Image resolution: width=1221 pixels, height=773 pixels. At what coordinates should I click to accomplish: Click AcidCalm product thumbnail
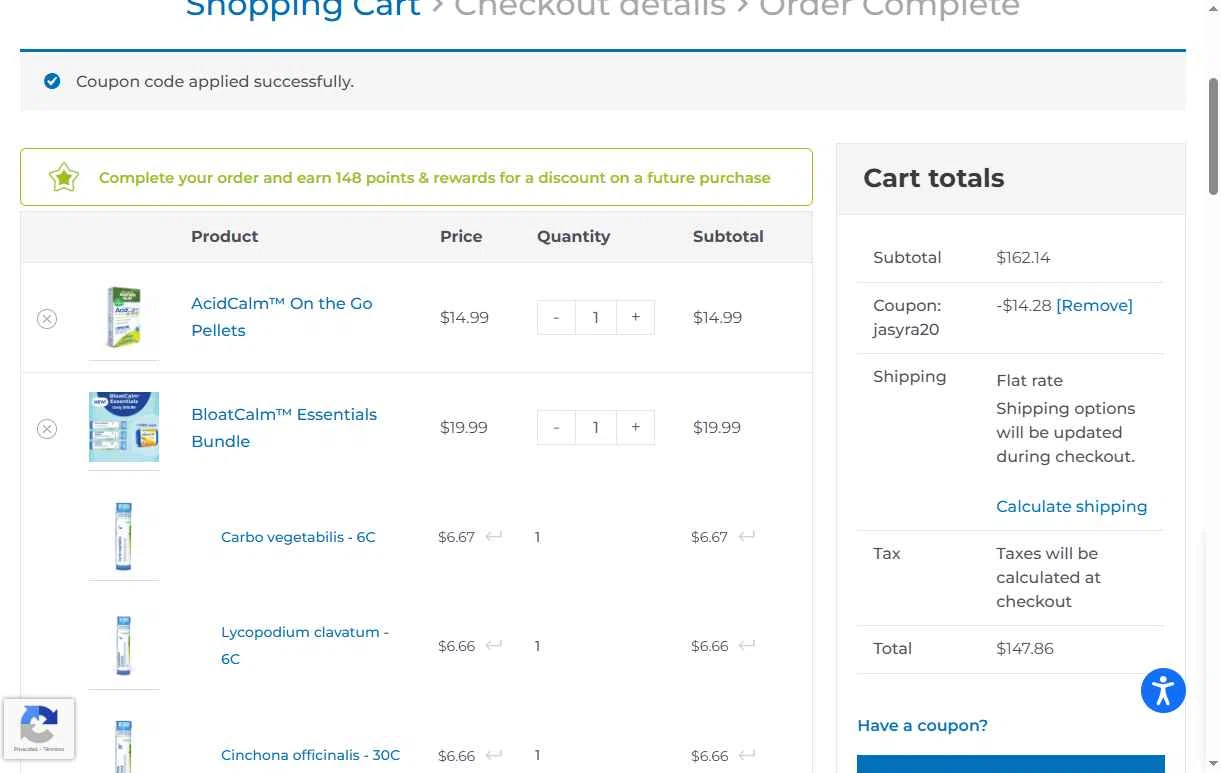[124, 317]
